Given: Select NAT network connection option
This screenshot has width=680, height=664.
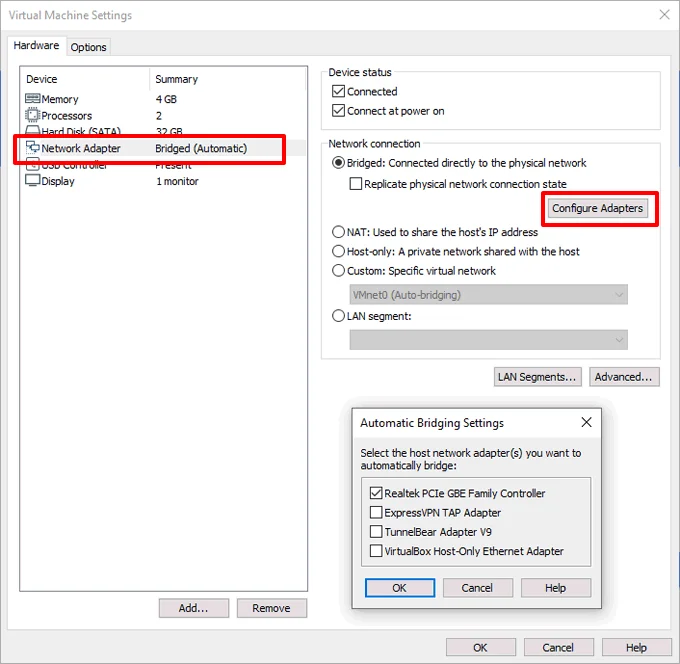Looking at the screenshot, I should pos(338,232).
